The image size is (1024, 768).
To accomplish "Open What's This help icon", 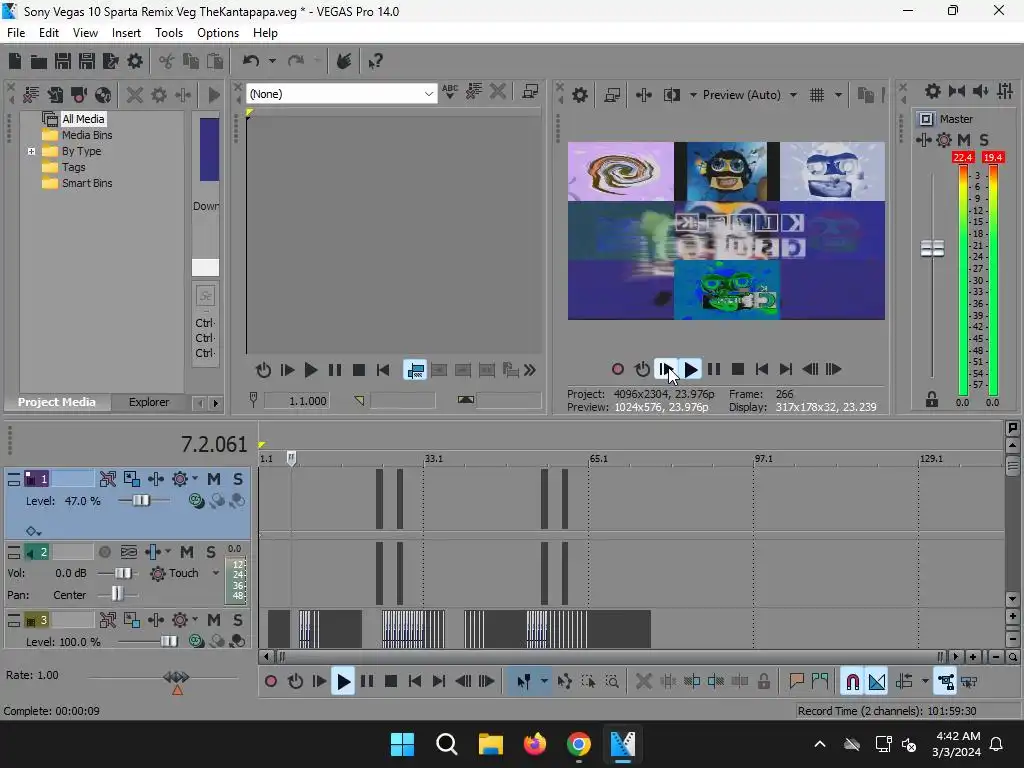I will tap(375, 61).
